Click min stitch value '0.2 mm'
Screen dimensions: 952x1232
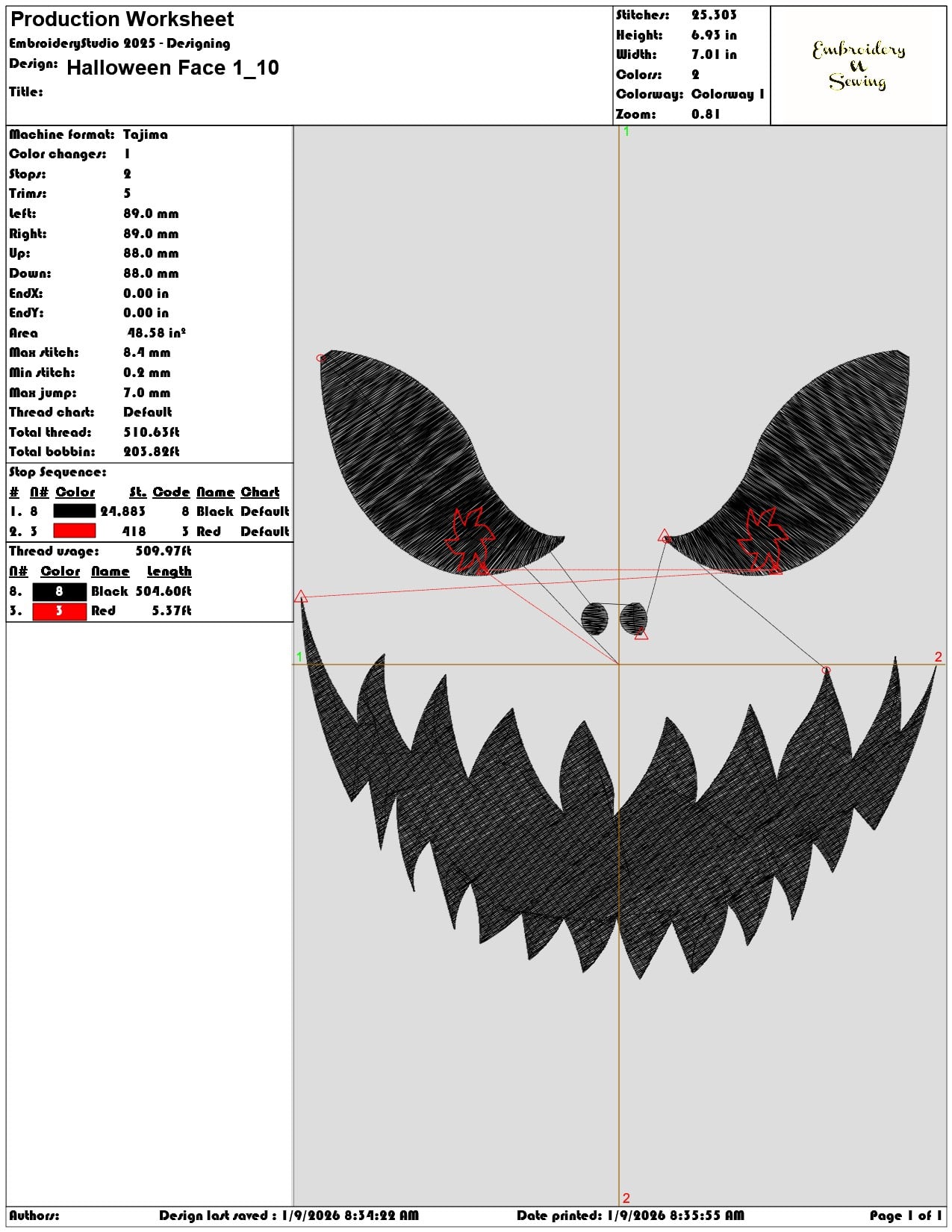tap(147, 373)
